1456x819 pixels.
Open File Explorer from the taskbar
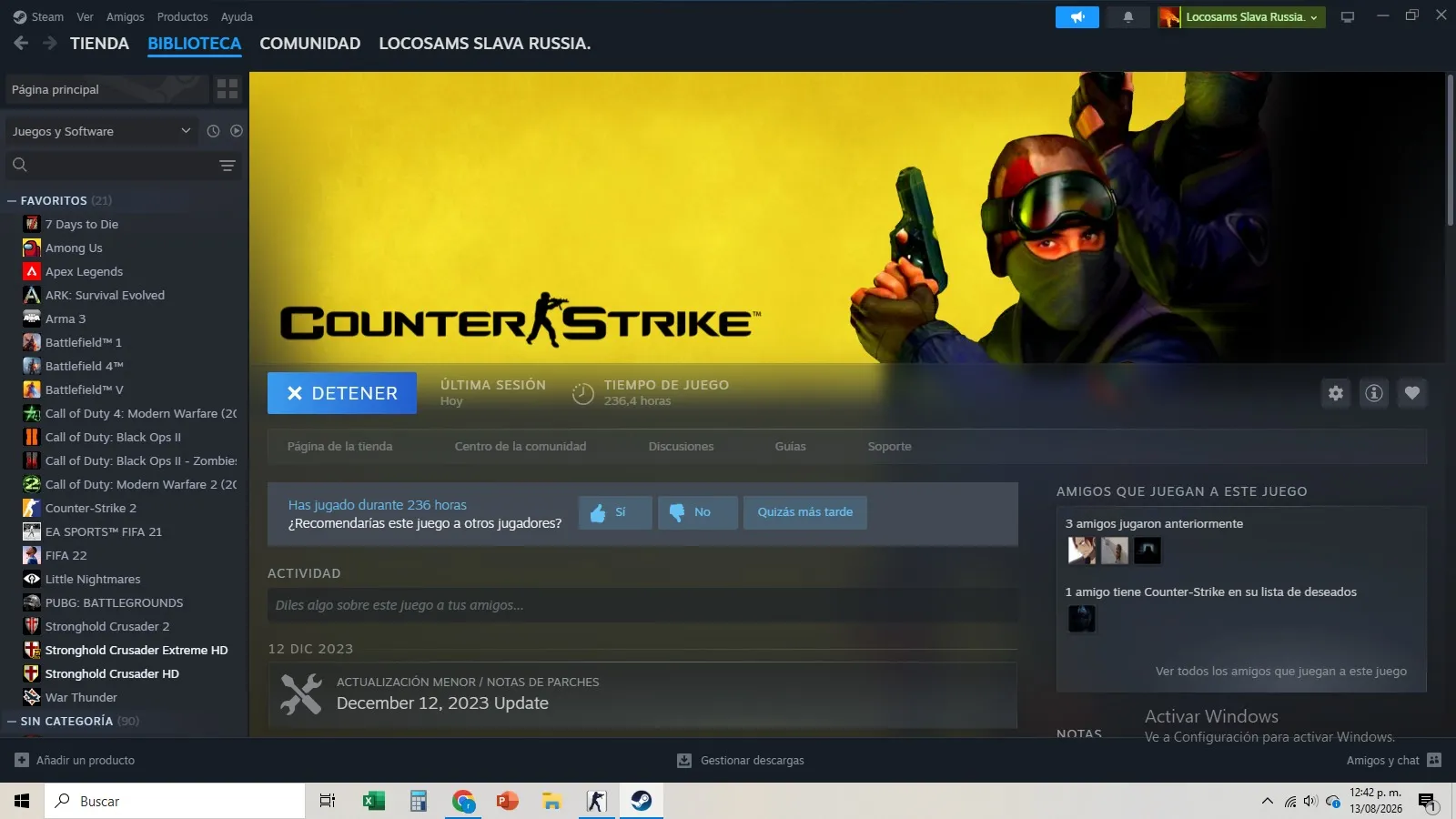click(x=551, y=801)
